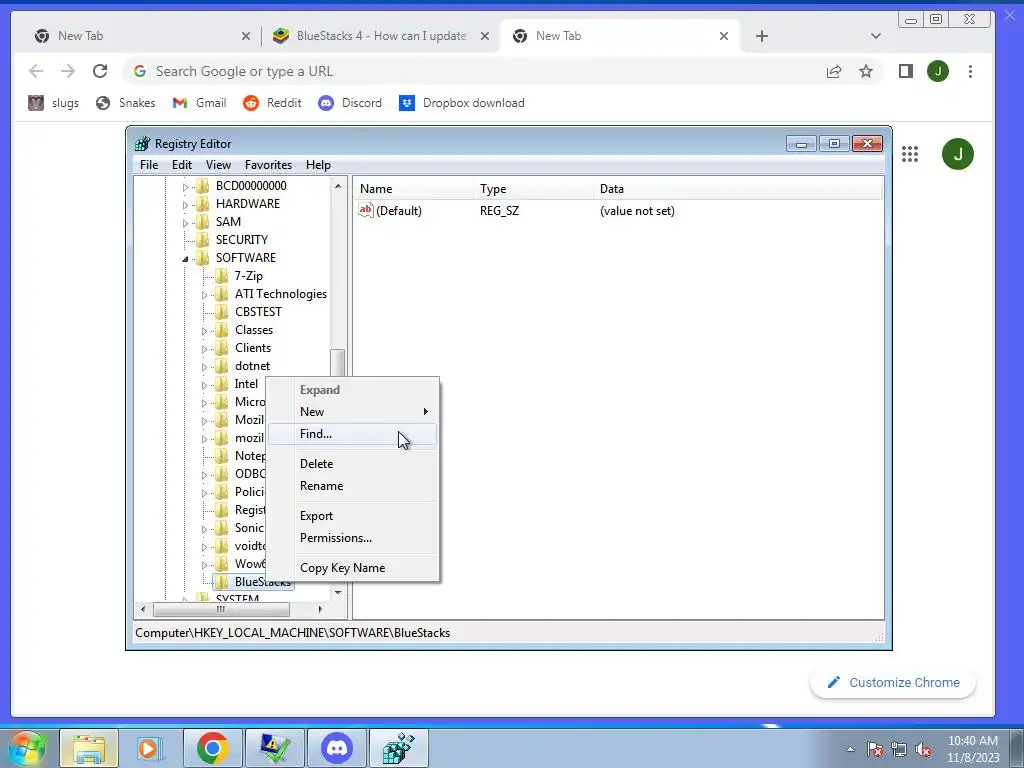Expand the SAM key
This screenshot has width=1024, height=768.
[x=185, y=223]
